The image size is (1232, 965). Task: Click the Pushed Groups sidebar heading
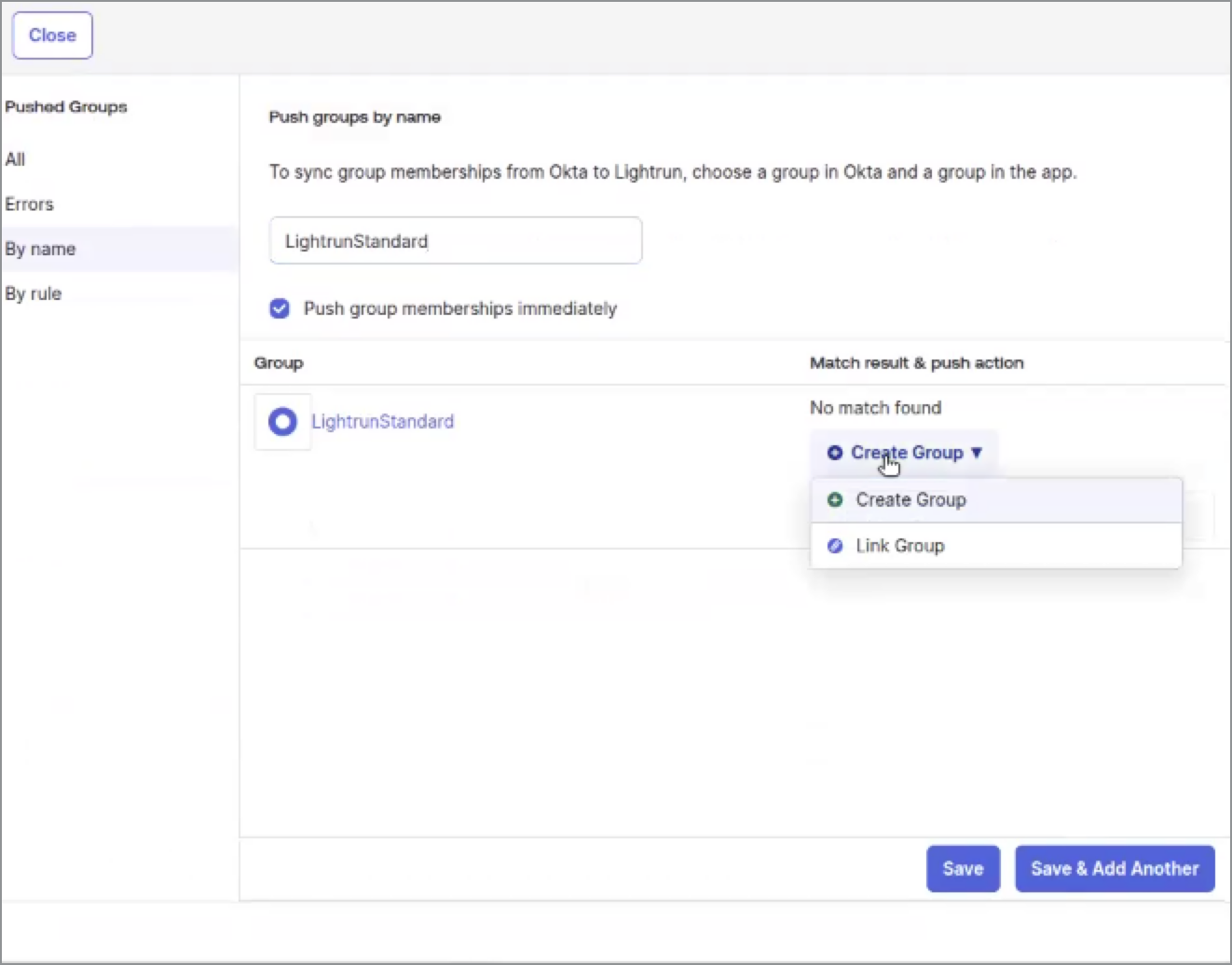(x=66, y=107)
